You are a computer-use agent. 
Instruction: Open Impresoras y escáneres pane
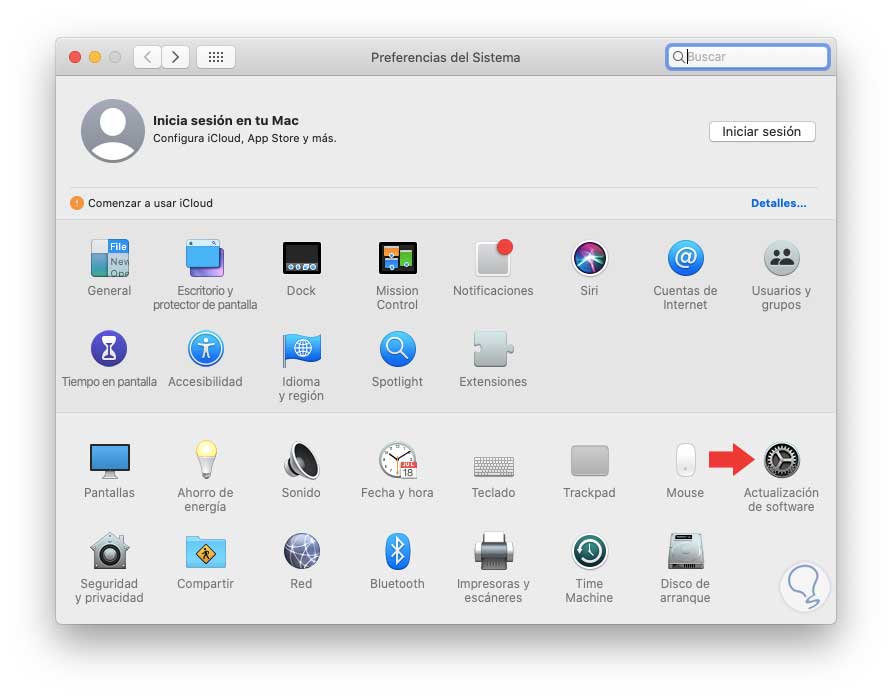click(x=493, y=551)
